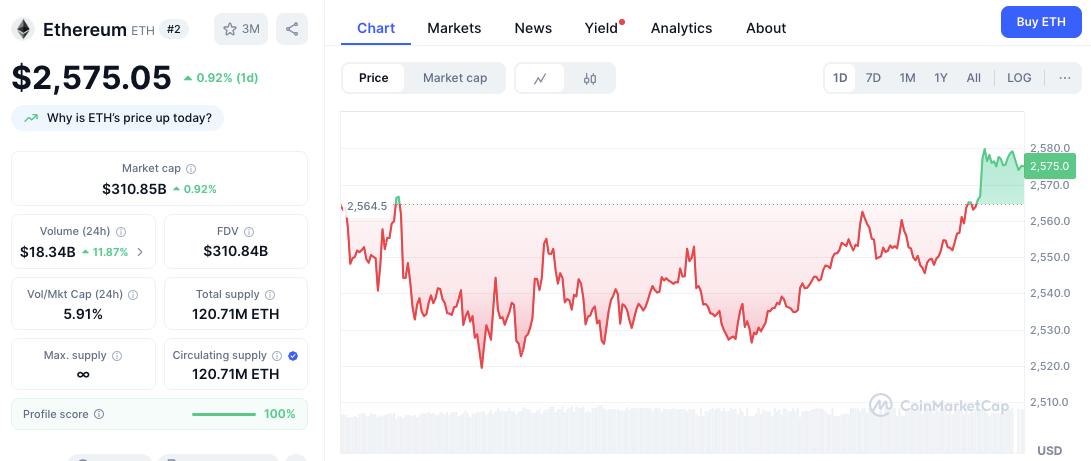The height and width of the screenshot is (461, 1091).
Task: Click the Profile score progress bar
Action: [223, 414]
